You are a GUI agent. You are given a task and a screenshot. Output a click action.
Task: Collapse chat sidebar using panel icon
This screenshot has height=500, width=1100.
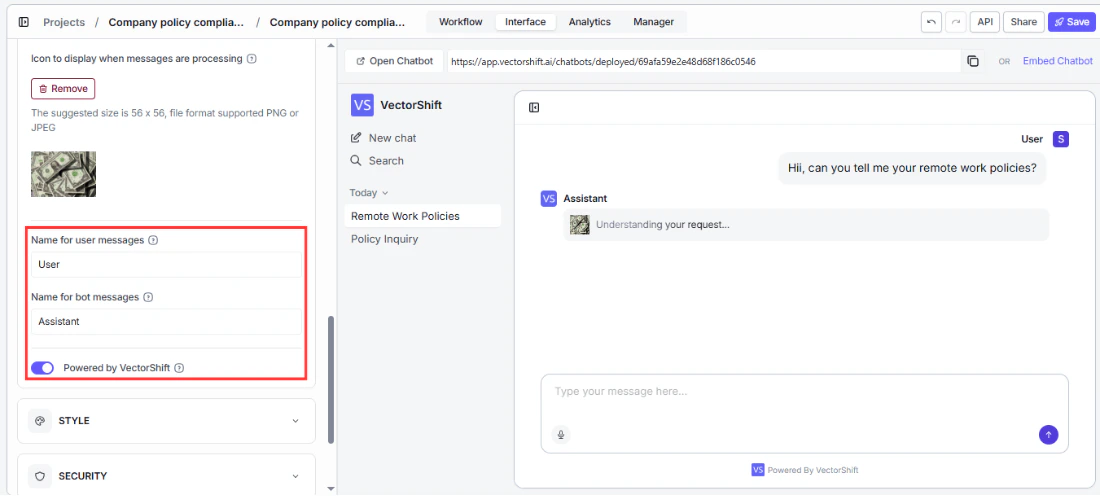(534, 107)
